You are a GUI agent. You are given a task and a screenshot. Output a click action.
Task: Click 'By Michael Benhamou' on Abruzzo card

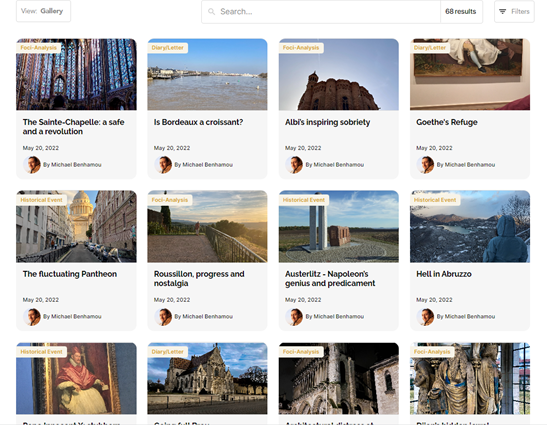point(466,317)
